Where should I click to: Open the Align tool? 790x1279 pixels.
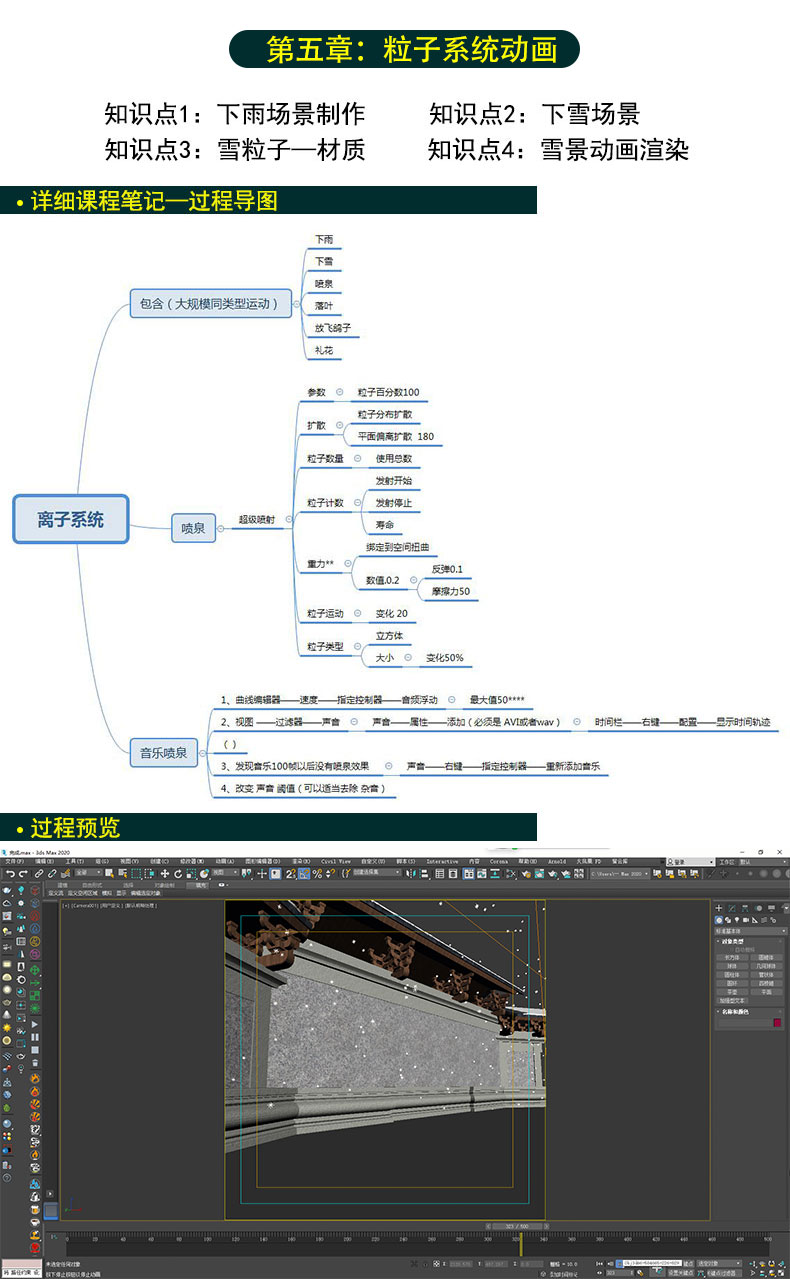[x=423, y=873]
